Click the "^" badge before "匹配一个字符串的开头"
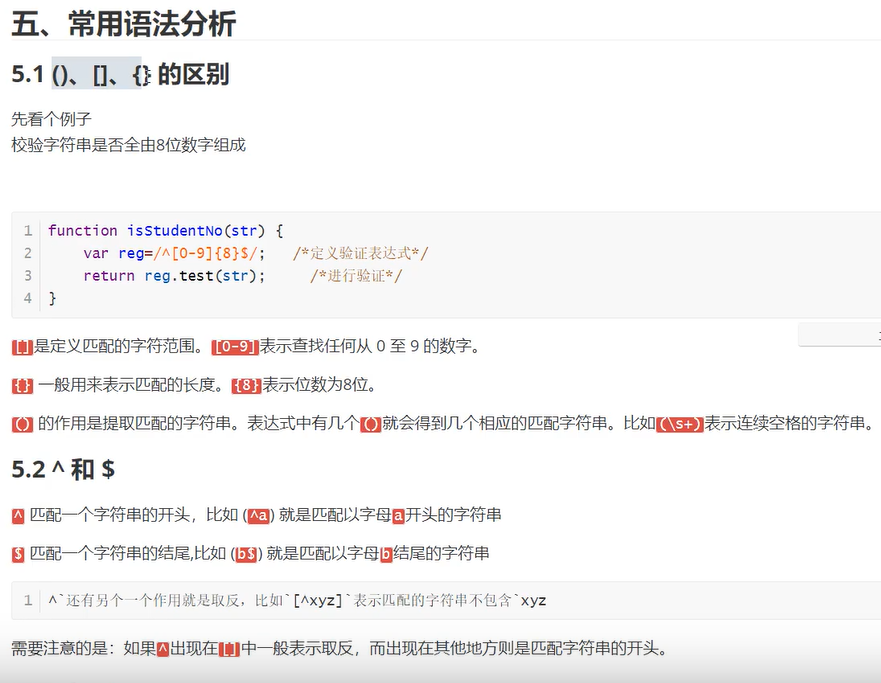Image resolution: width=881 pixels, height=683 pixels. (18, 516)
